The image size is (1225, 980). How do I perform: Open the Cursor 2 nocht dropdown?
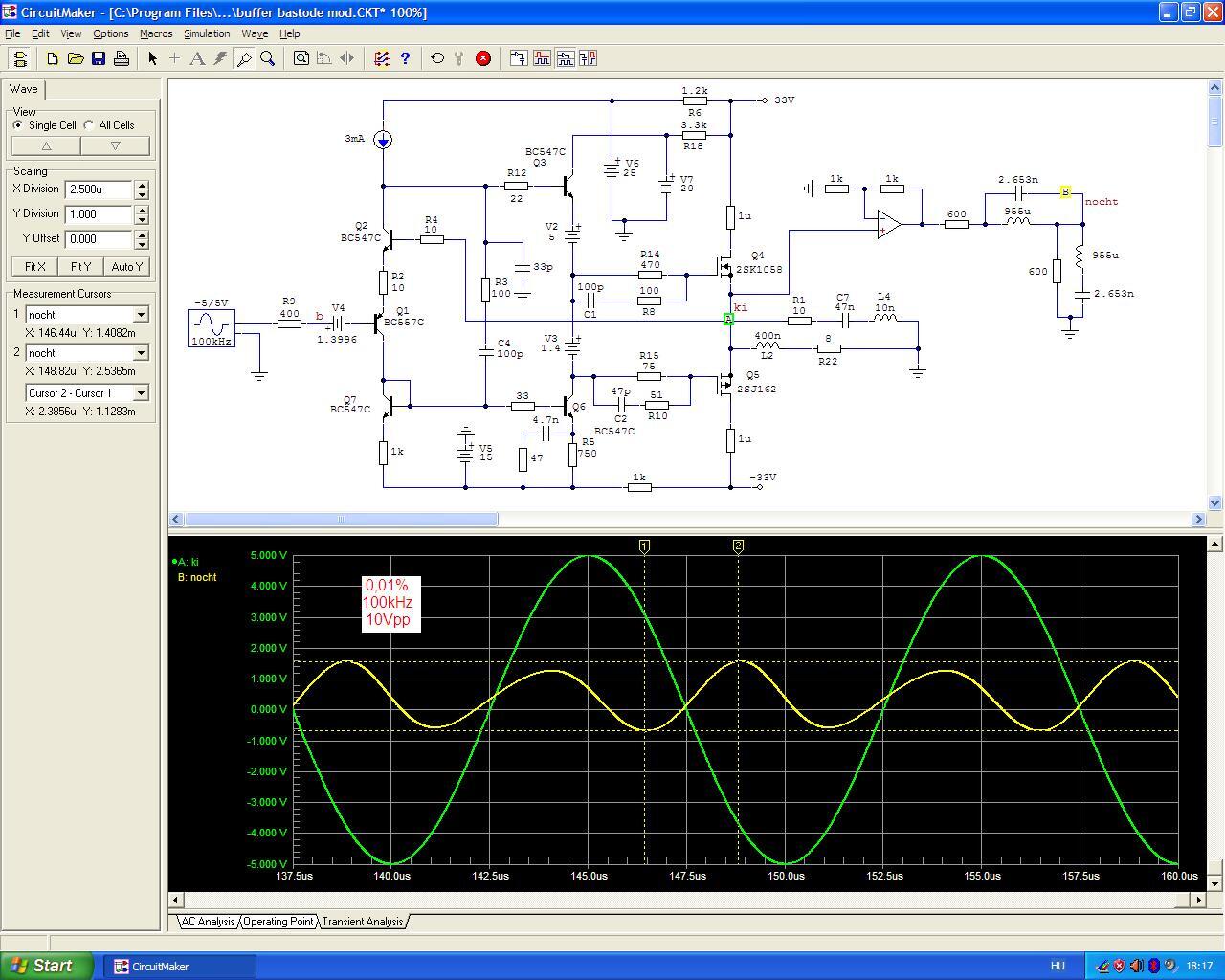pos(141,353)
